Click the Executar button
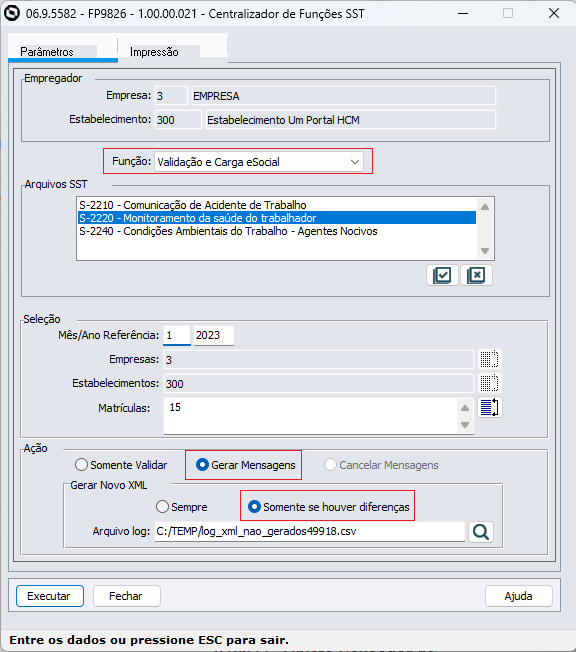The height and width of the screenshot is (652, 576). (50, 596)
